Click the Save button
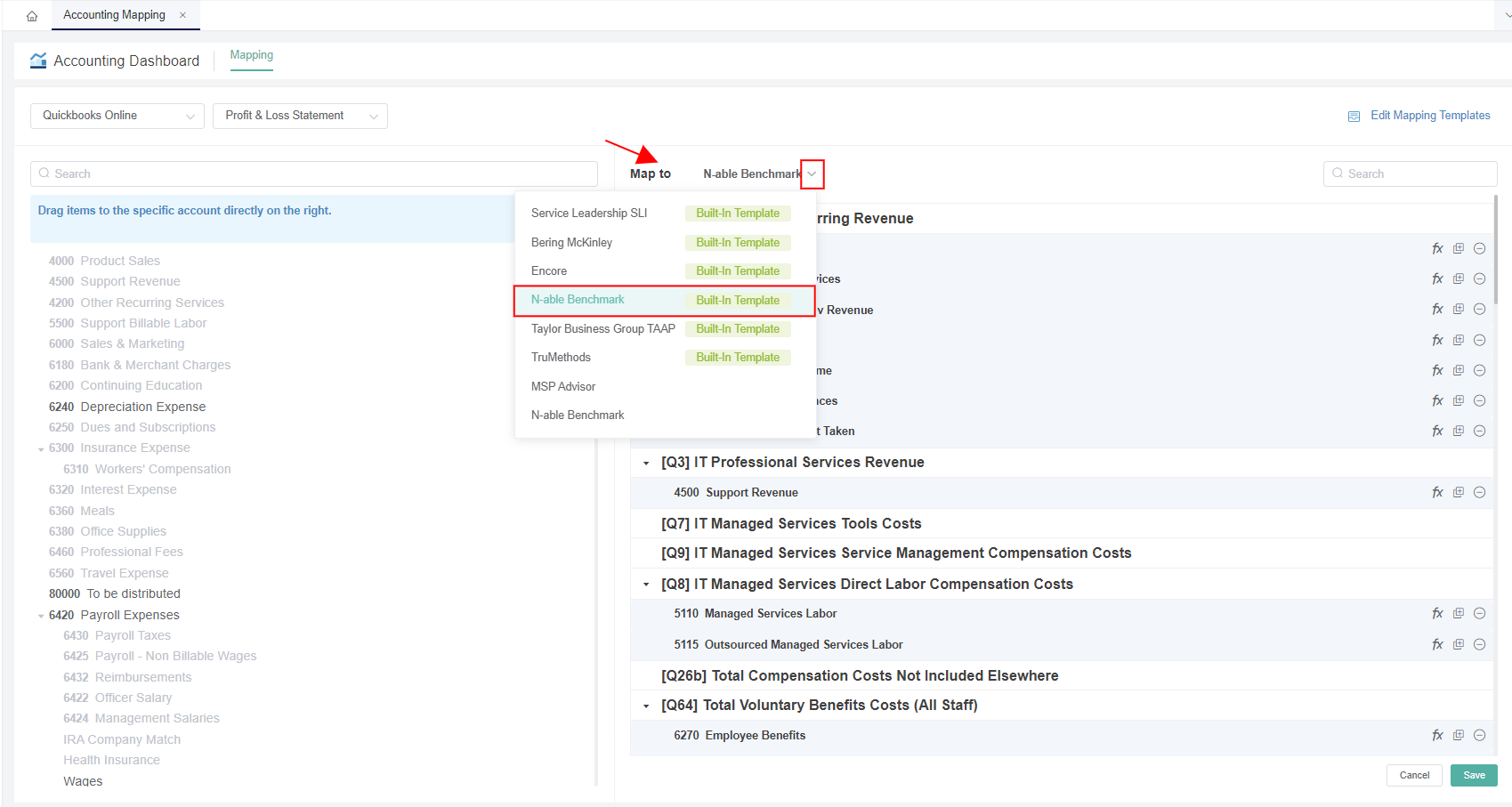1512x807 pixels. [1474, 775]
